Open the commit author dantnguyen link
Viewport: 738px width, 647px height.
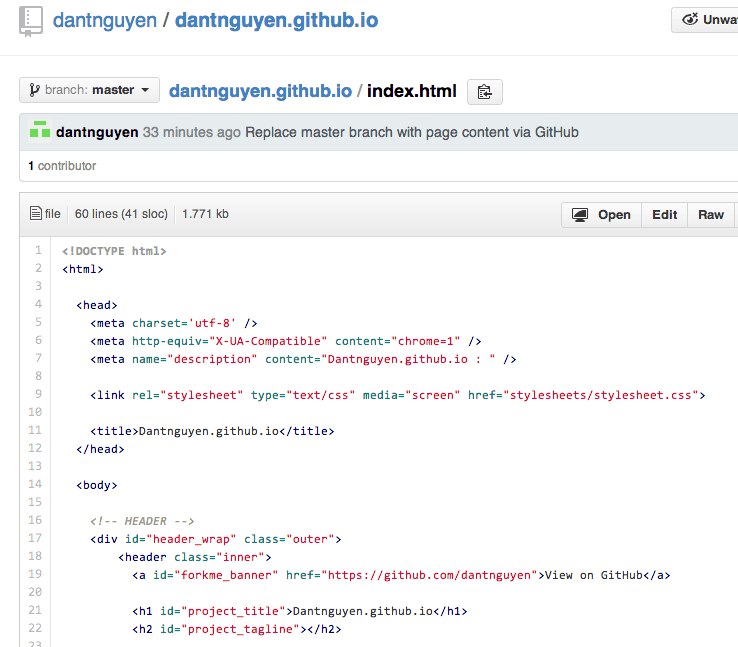pos(97,132)
